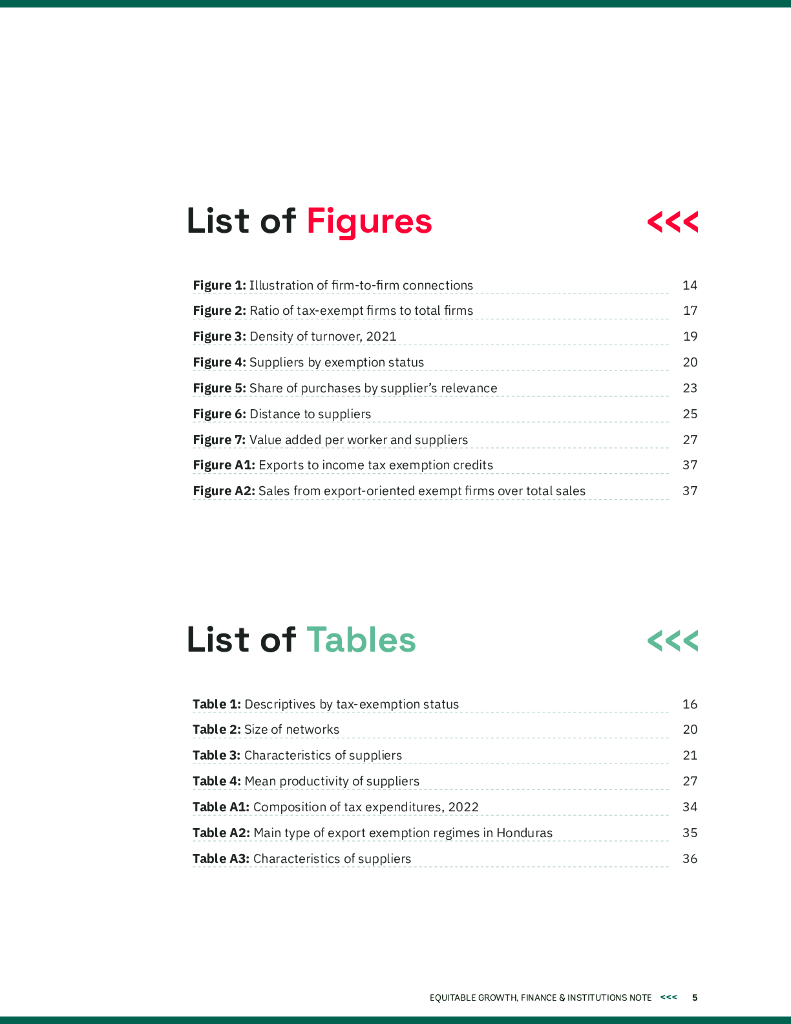Click the small green arrows in footer

[668, 997]
